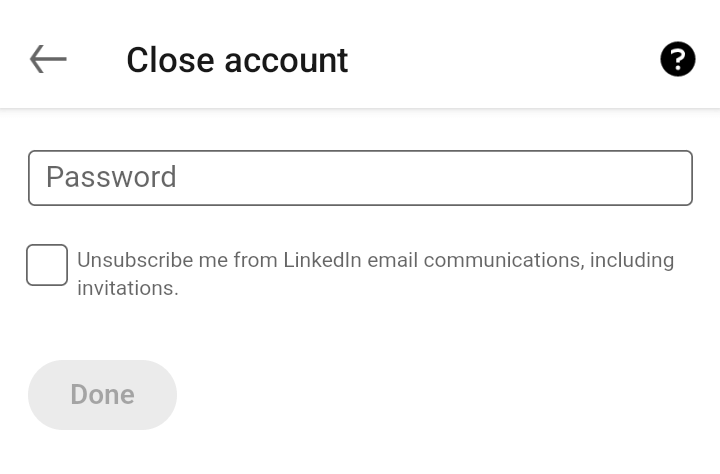The image size is (720, 474).
Task: Navigate back from Close account
Action: 48,59
